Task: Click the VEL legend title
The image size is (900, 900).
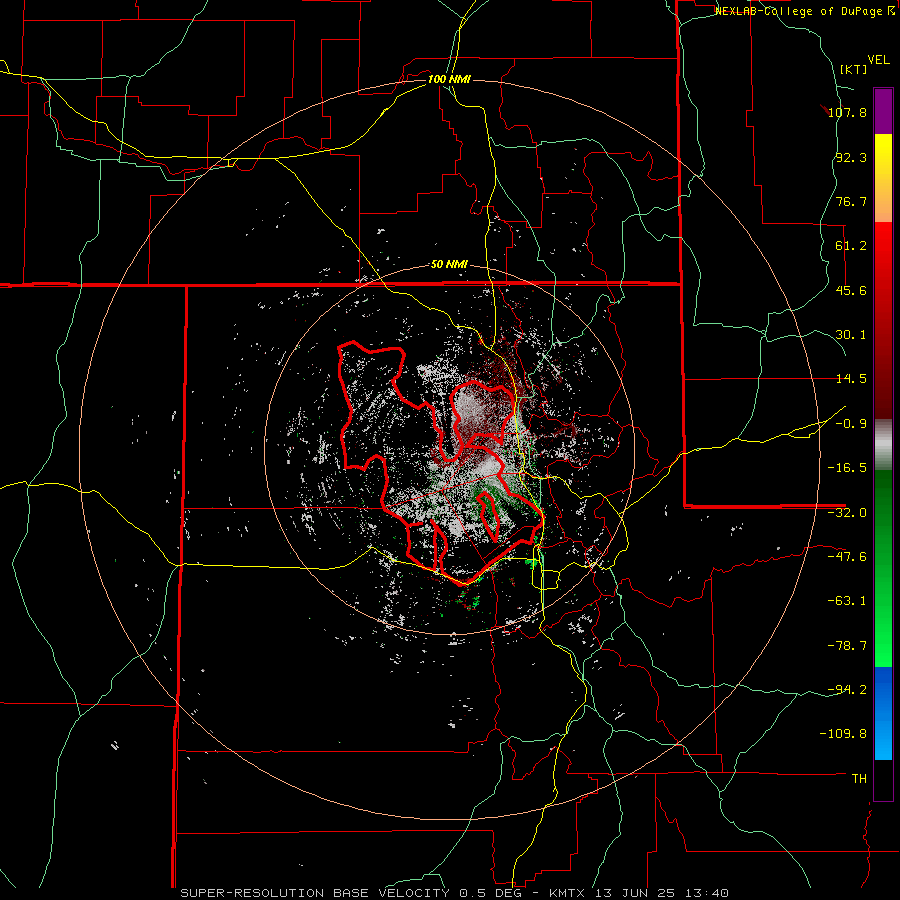Action: pyautogui.click(x=879, y=59)
